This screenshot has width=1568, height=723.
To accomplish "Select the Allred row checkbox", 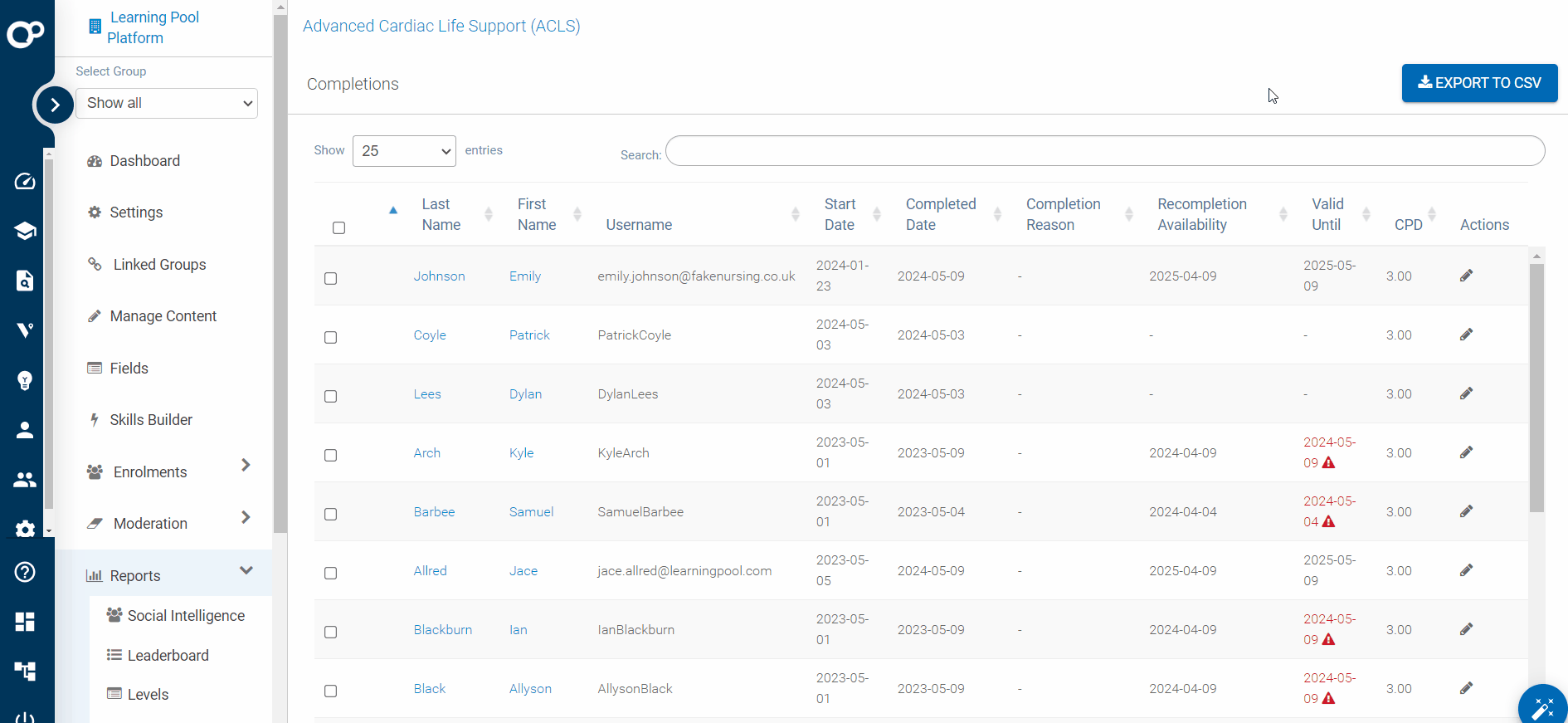I will pyautogui.click(x=330, y=573).
